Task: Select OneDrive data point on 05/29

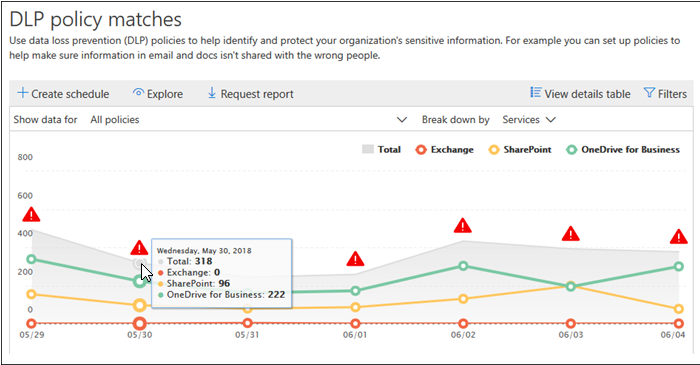Action: (x=31, y=259)
